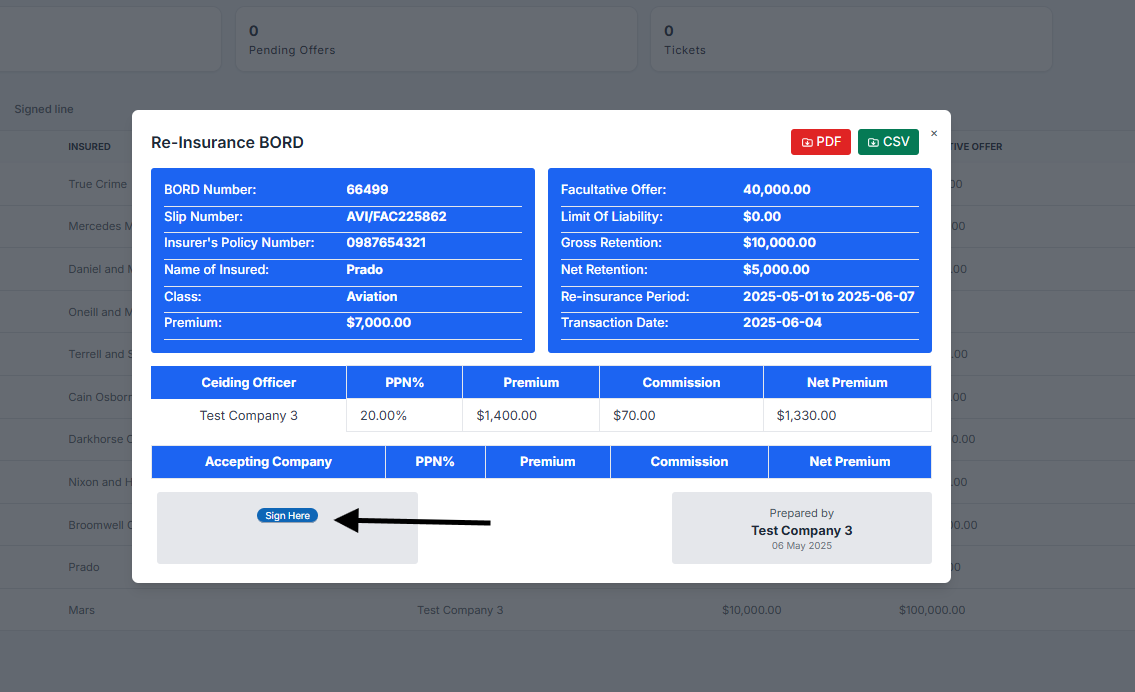Screen dimensions: 1135x692
Task: Click the Ceiding Officer column header
Action: [248, 382]
